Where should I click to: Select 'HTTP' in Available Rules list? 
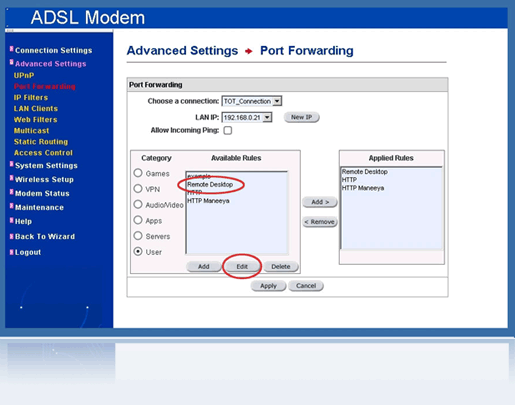(195, 192)
